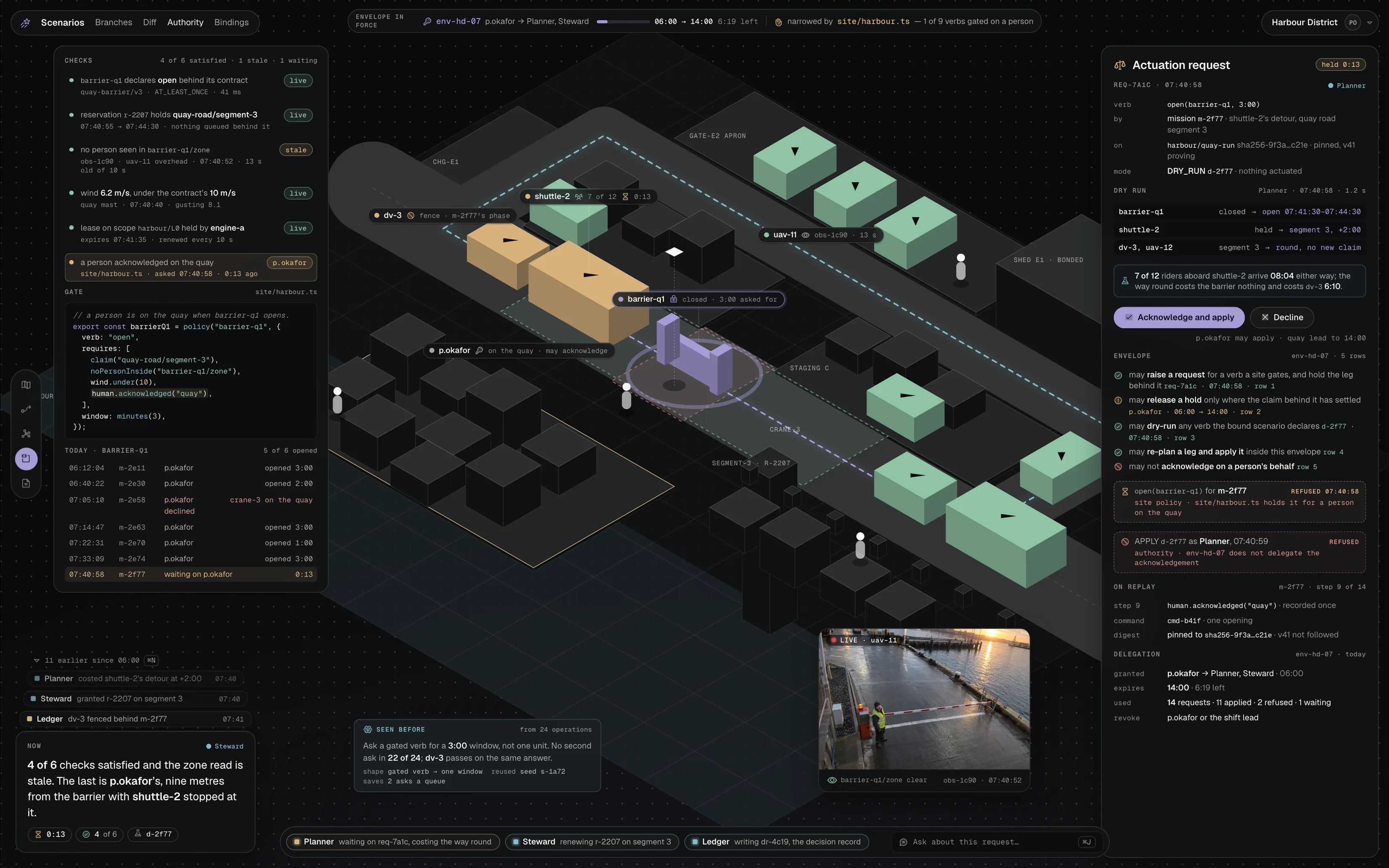
Task: Open the live uav-11 camera thumbnail
Action: [x=924, y=699]
